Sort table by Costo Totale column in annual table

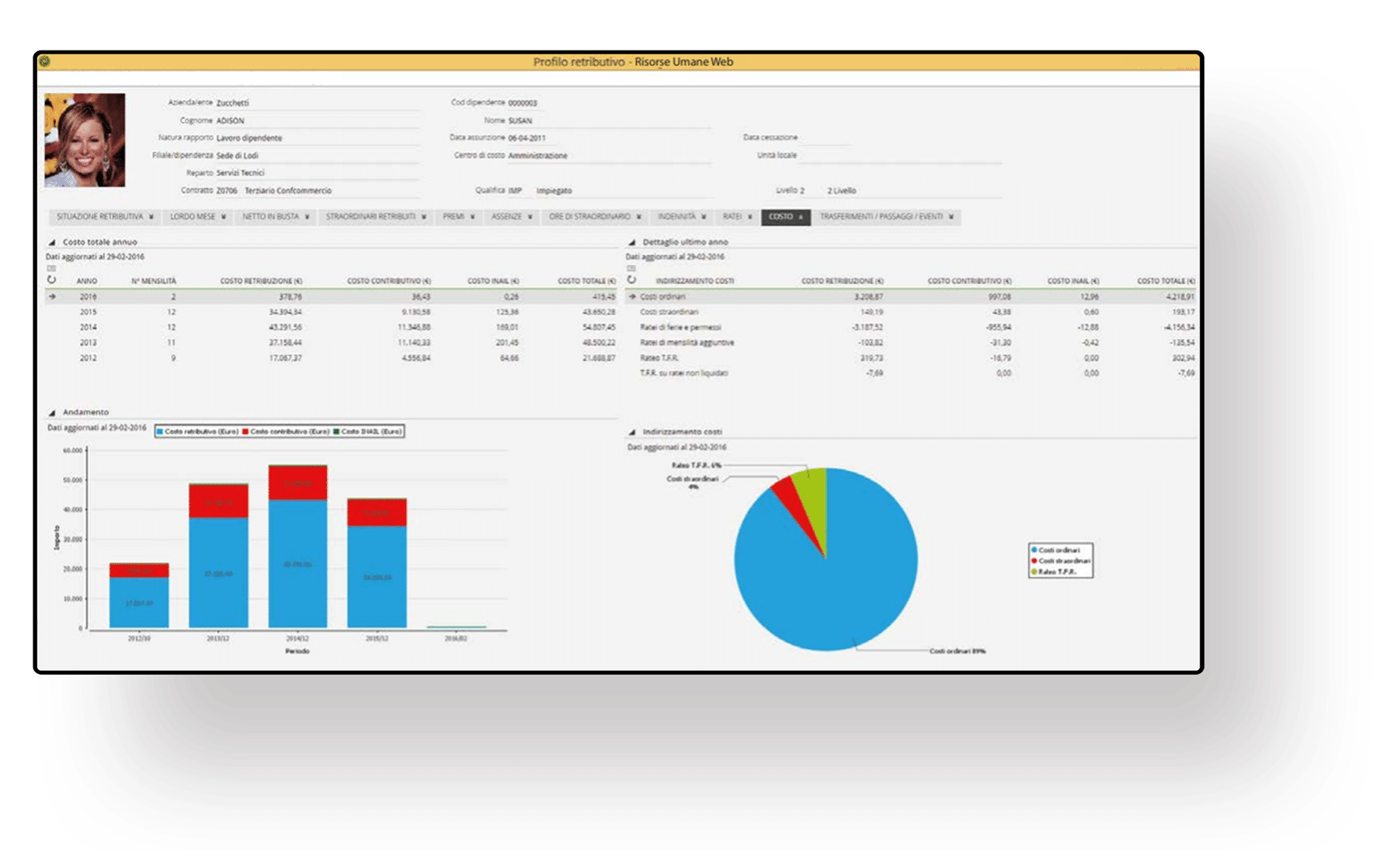585,281
